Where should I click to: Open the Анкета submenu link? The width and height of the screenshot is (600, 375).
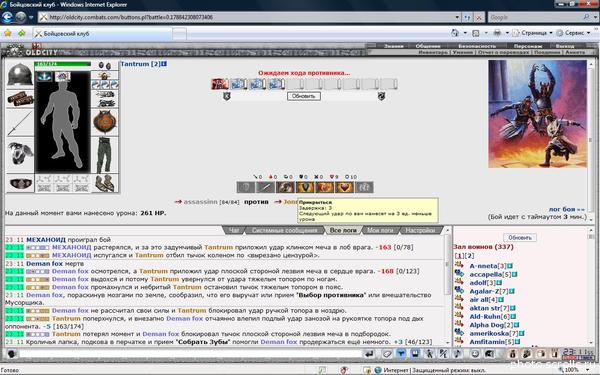click(575, 52)
